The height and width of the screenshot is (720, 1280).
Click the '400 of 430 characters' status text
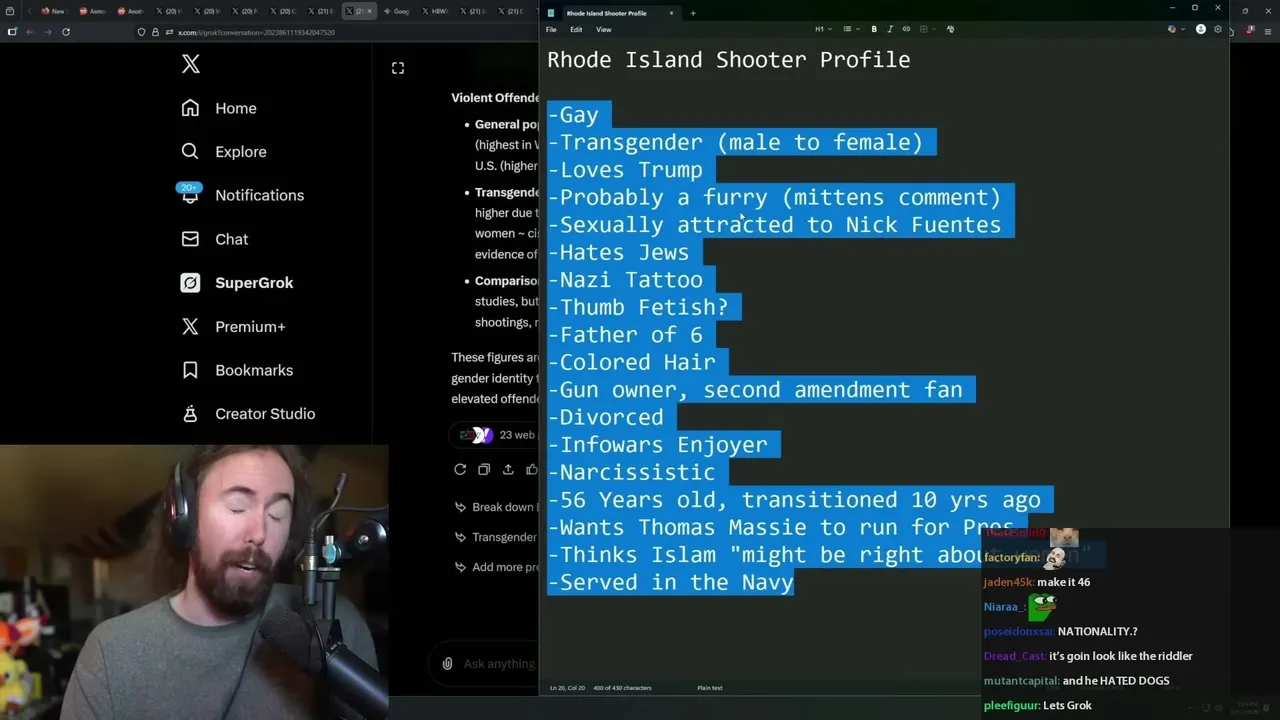(622, 688)
